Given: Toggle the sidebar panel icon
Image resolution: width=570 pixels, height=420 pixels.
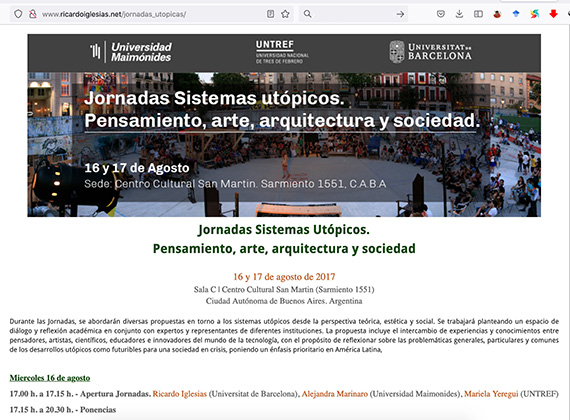Looking at the screenshot, I should (x=478, y=14).
